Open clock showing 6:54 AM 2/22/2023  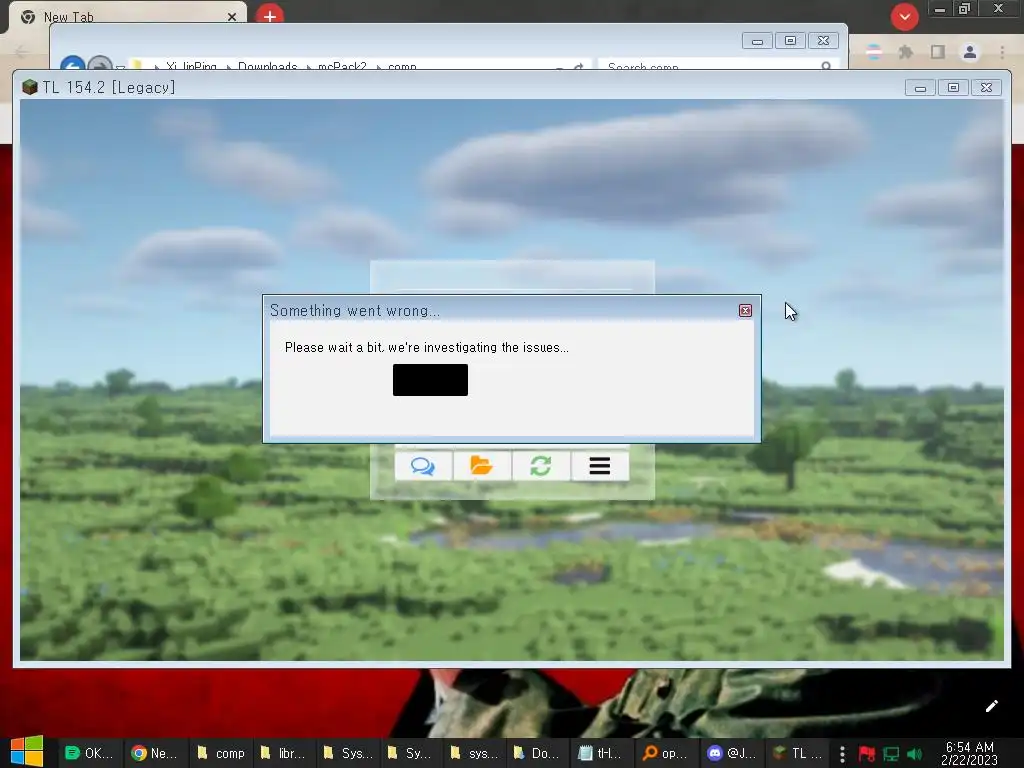pos(970,753)
